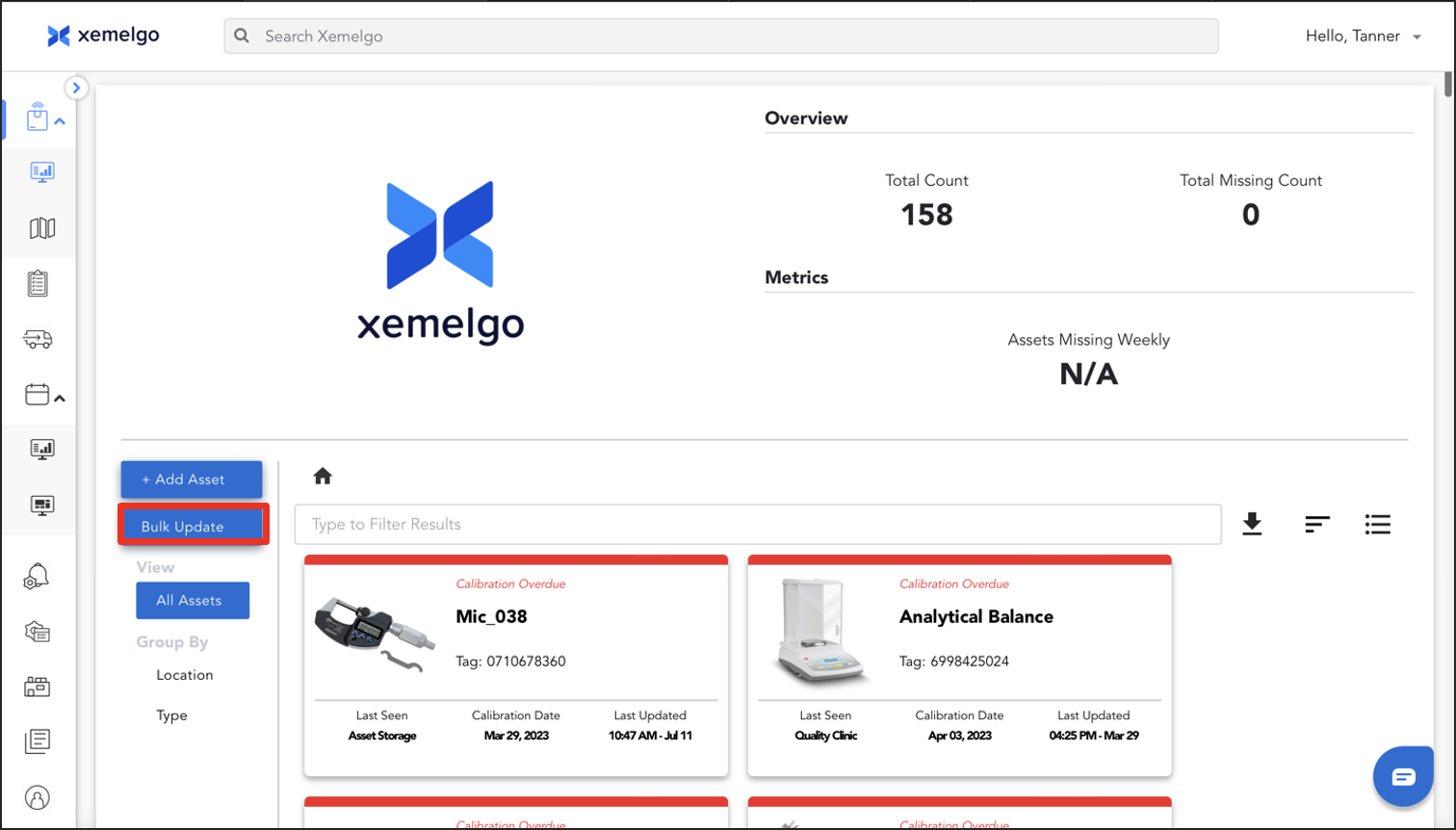The width and height of the screenshot is (1456, 830).
Task: Click Calibration Overdue label on Mic_038 card
Action: (x=510, y=584)
